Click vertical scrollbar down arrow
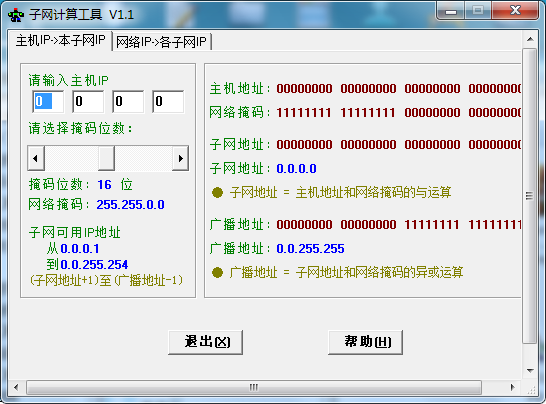This screenshot has height=404, width=546. 530,371
